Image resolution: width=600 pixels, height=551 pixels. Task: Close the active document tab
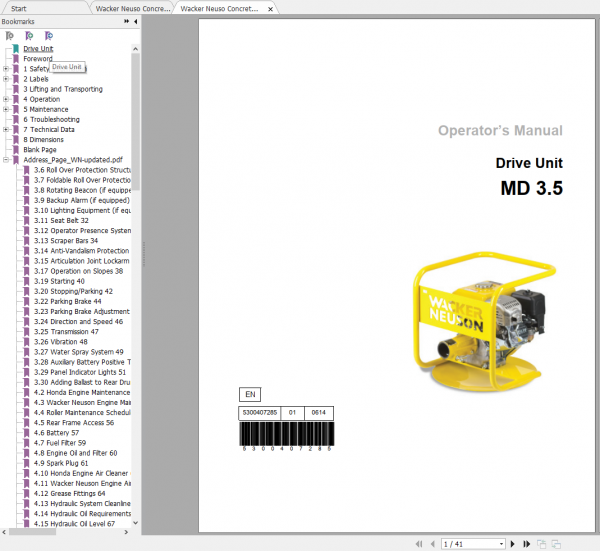point(271,9)
